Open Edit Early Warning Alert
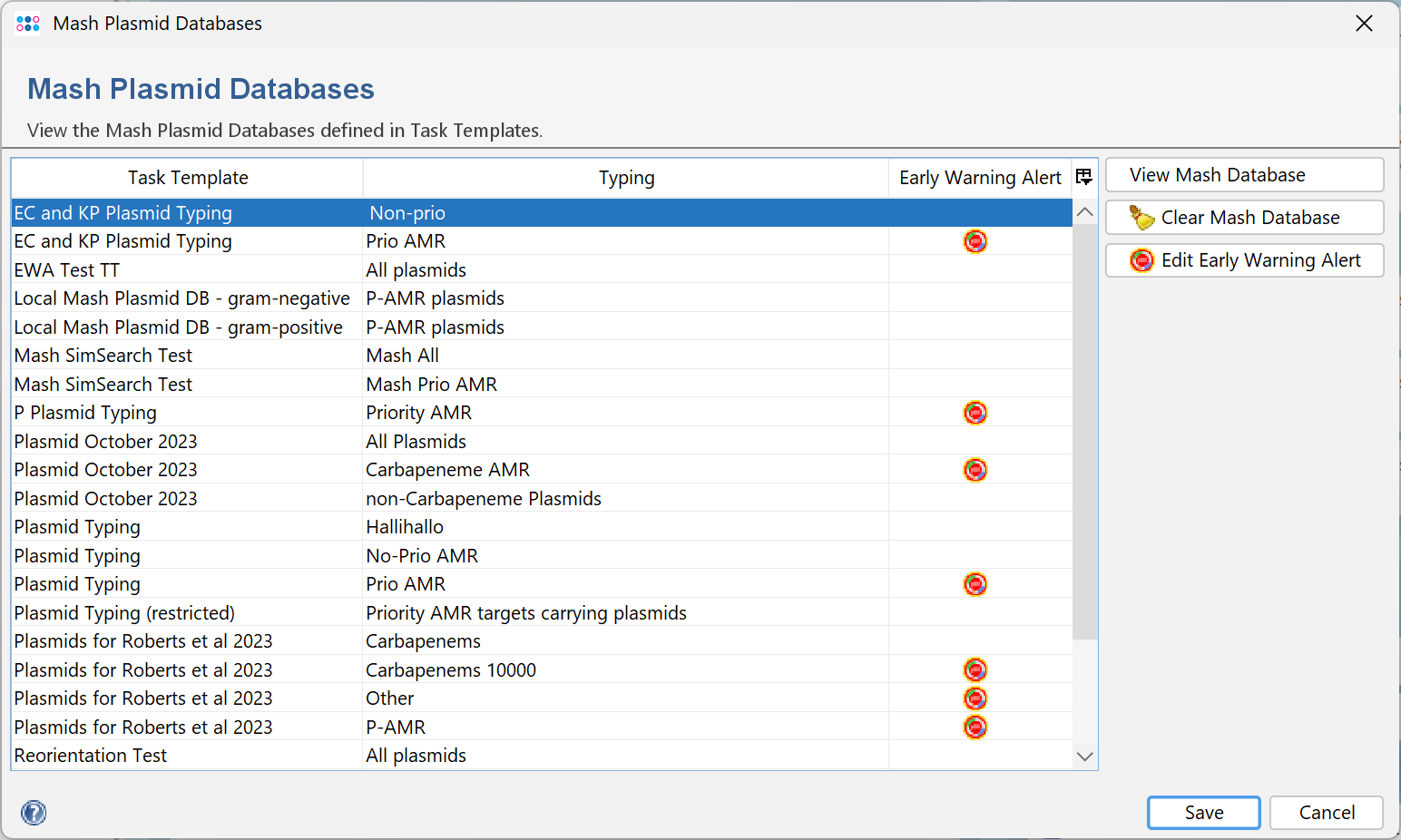Screen dimensions: 1401x840 click(x=1244, y=260)
